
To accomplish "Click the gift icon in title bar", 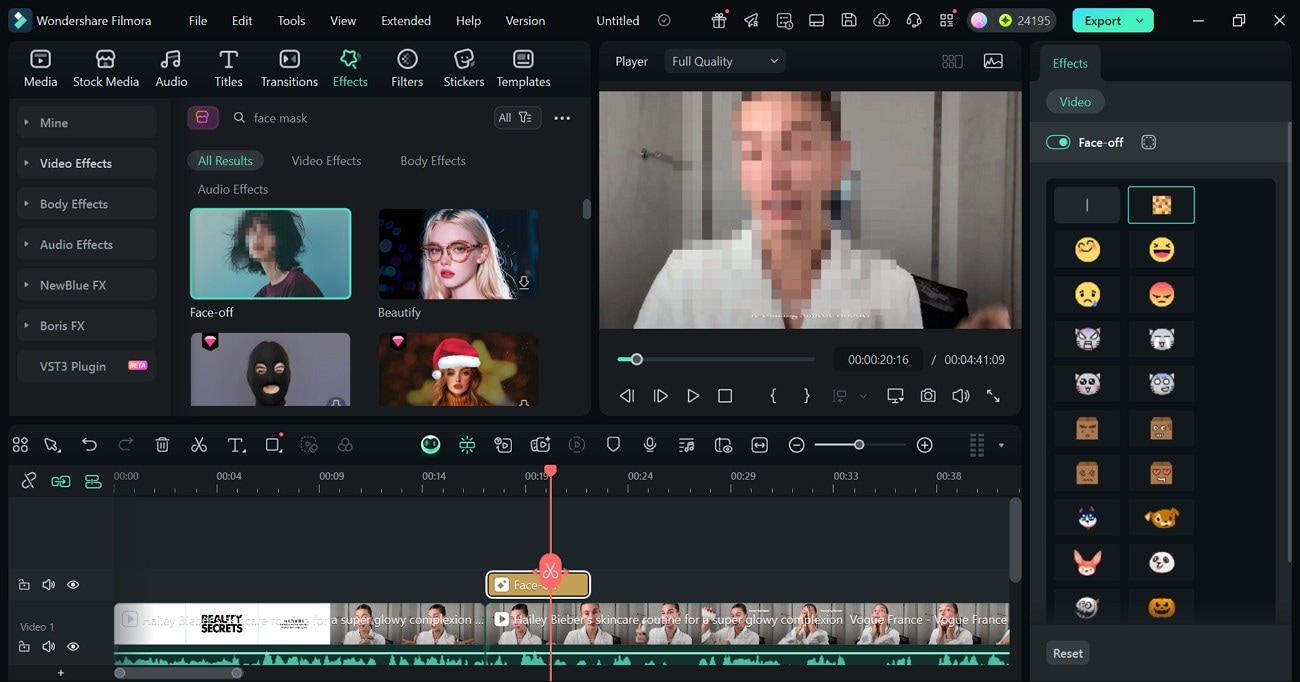I will (x=719, y=20).
